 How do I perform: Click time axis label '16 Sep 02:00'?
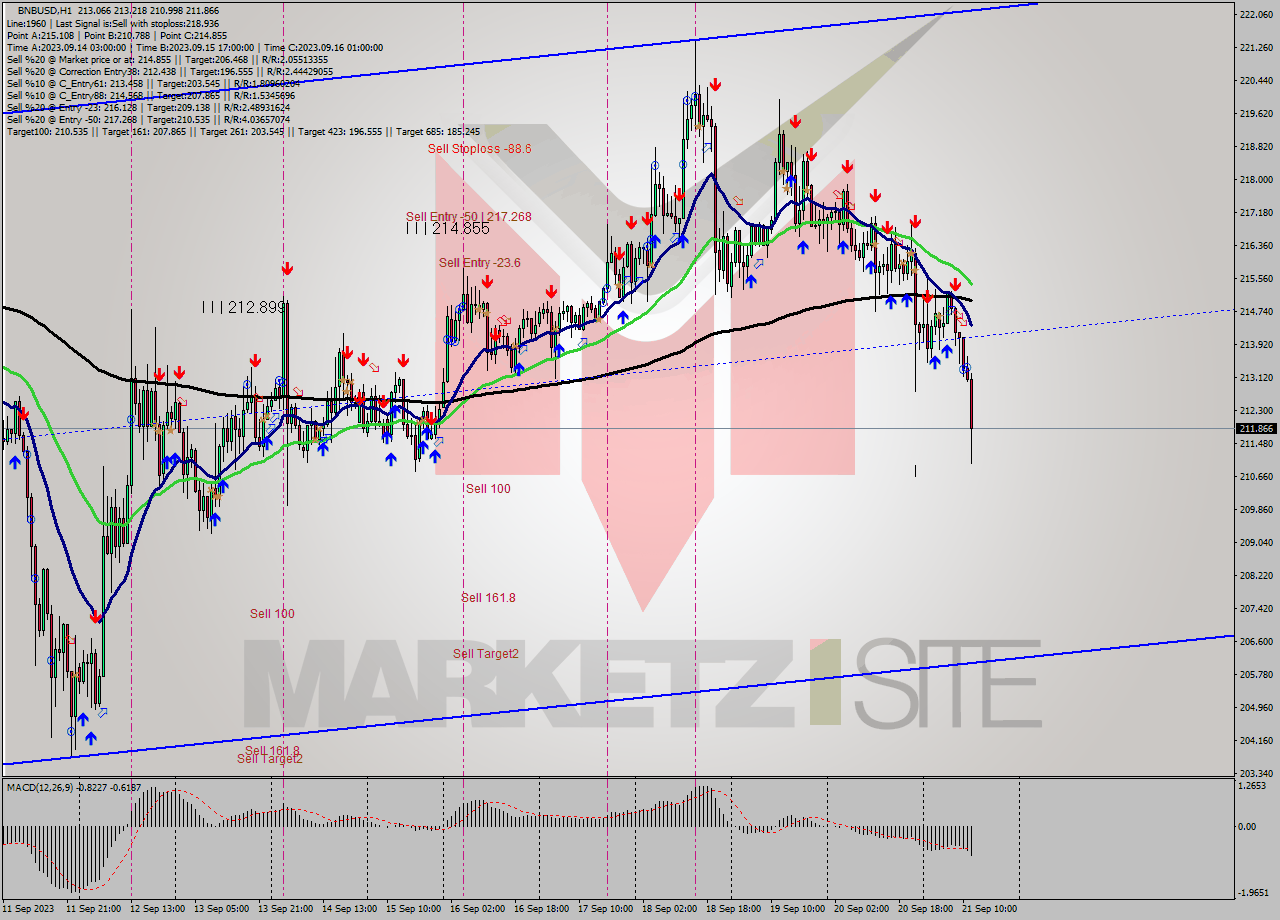[x=476, y=908]
